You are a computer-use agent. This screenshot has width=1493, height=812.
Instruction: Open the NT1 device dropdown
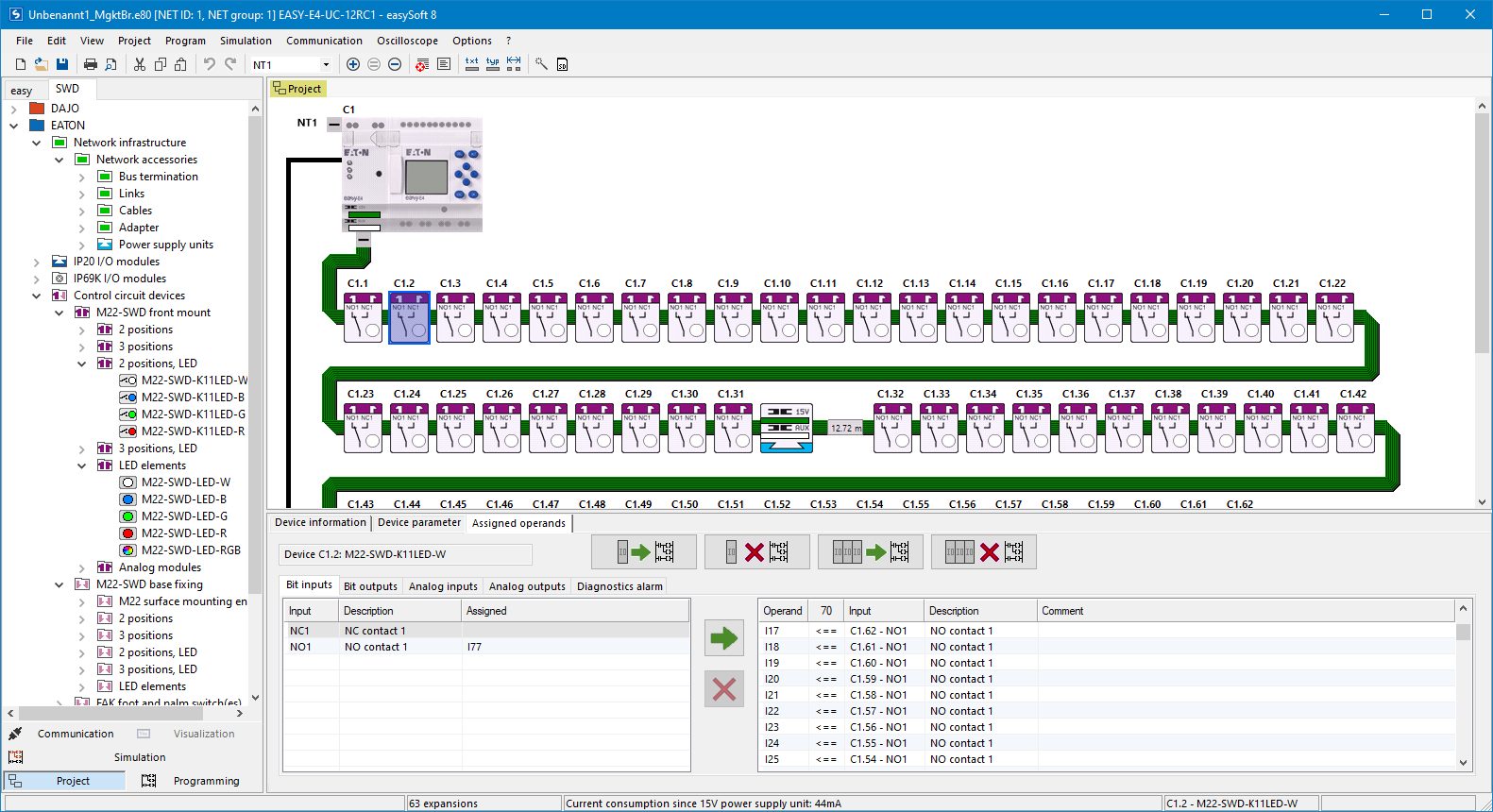pos(326,64)
